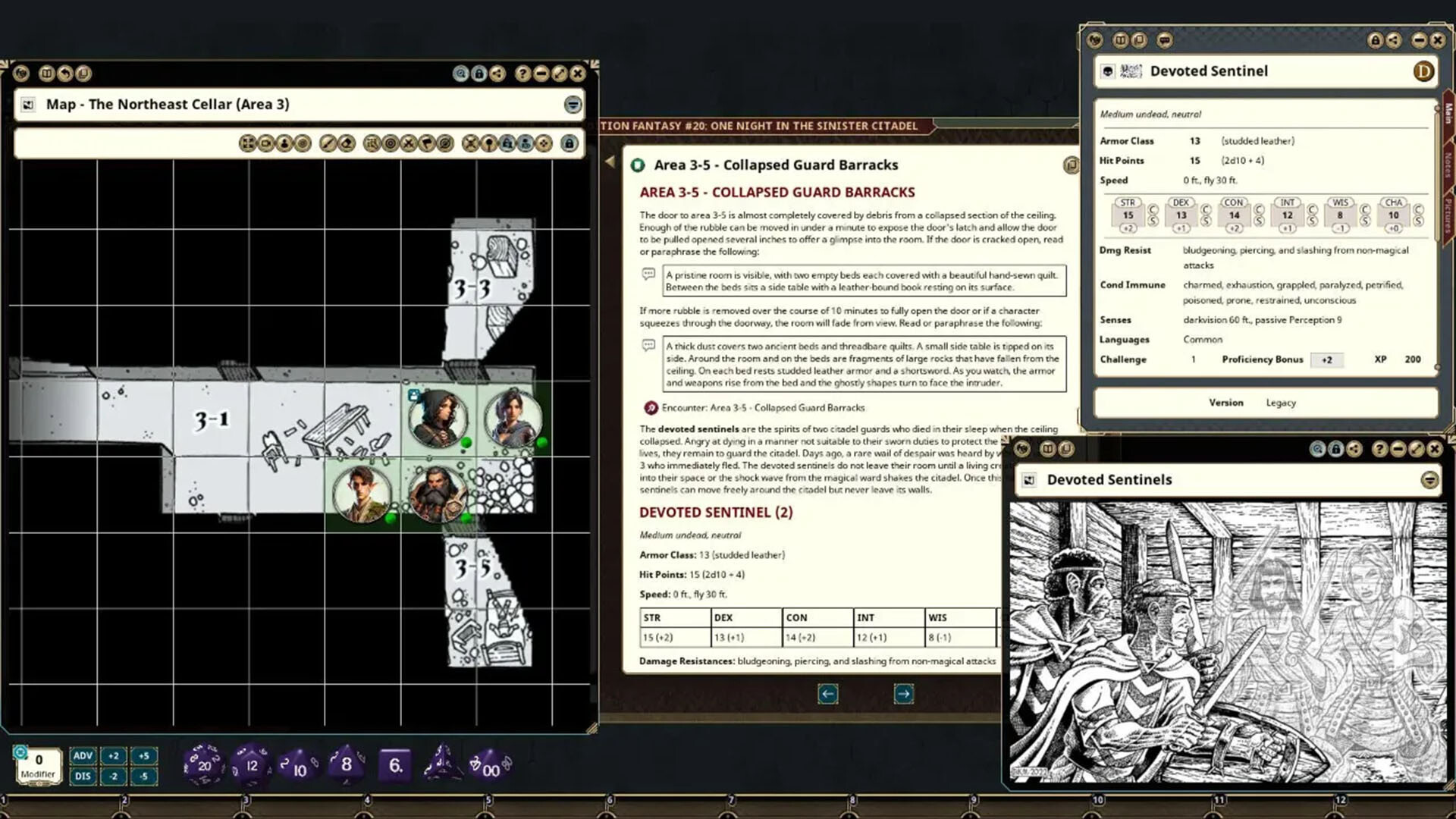Collapse the story panel with the left chevron

[611, 161]
